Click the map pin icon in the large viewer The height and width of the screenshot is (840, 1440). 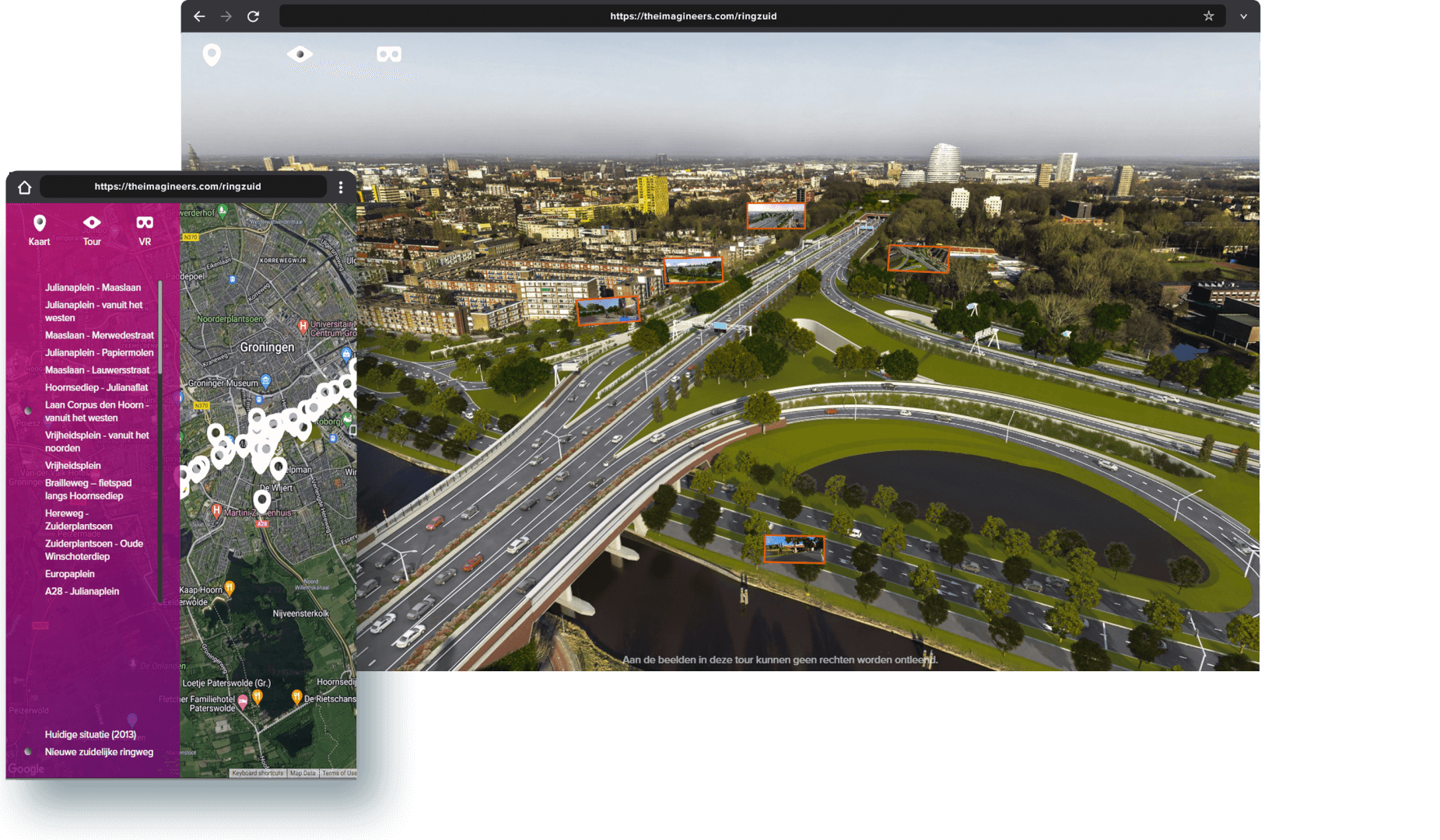[x=212, y=54]
